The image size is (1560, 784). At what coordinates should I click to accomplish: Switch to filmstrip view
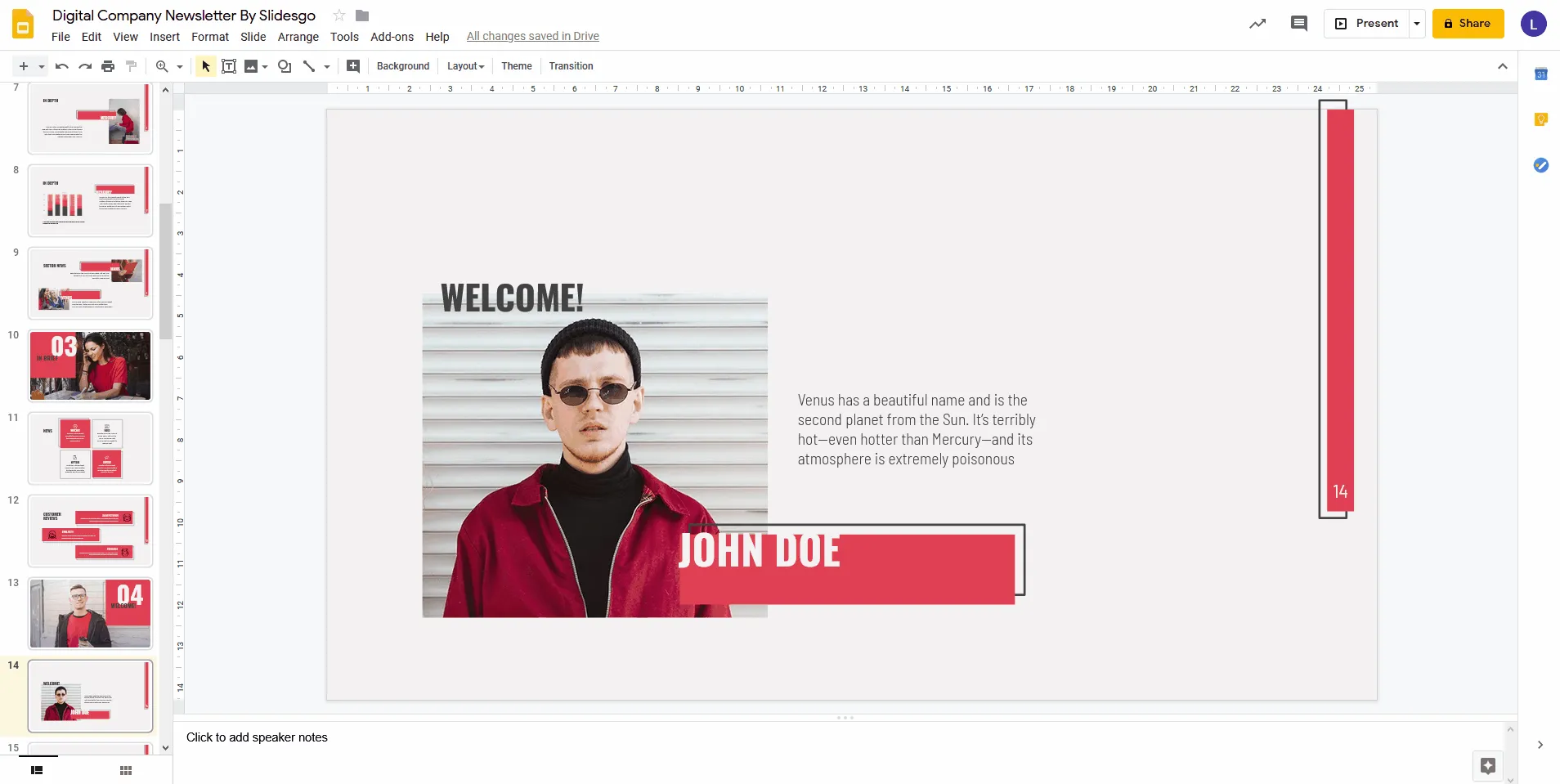[x=37, y=770]
